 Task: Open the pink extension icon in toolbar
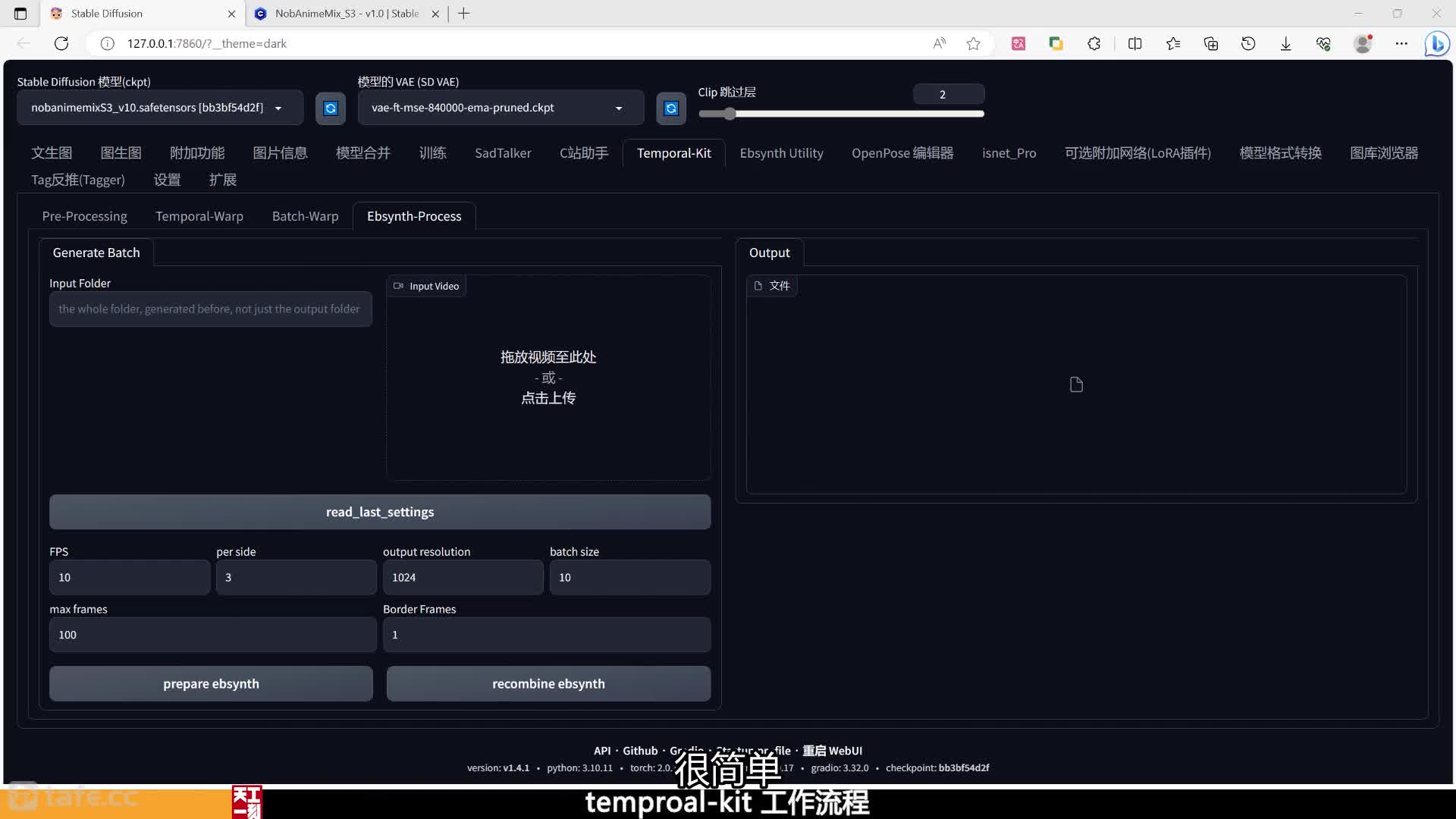point(1018,43)
